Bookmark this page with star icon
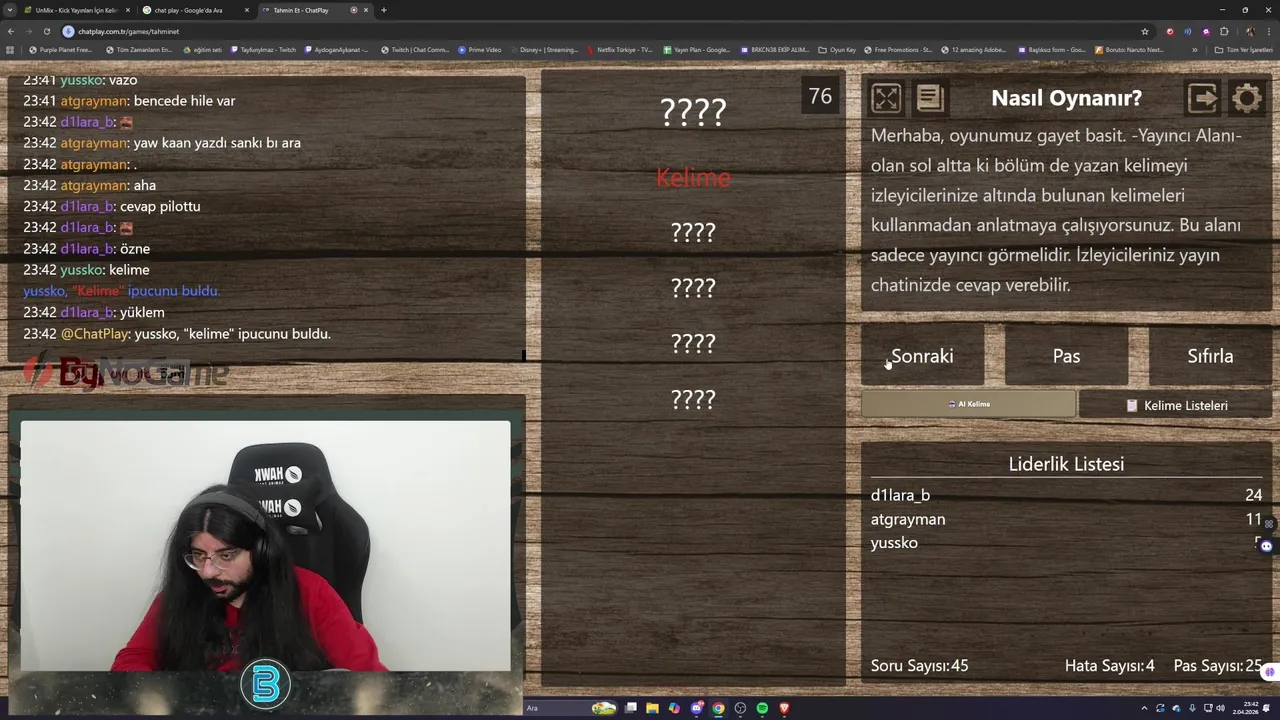Image resolution: width=1280 pixels, height=720 pixels. point(1145,31)
